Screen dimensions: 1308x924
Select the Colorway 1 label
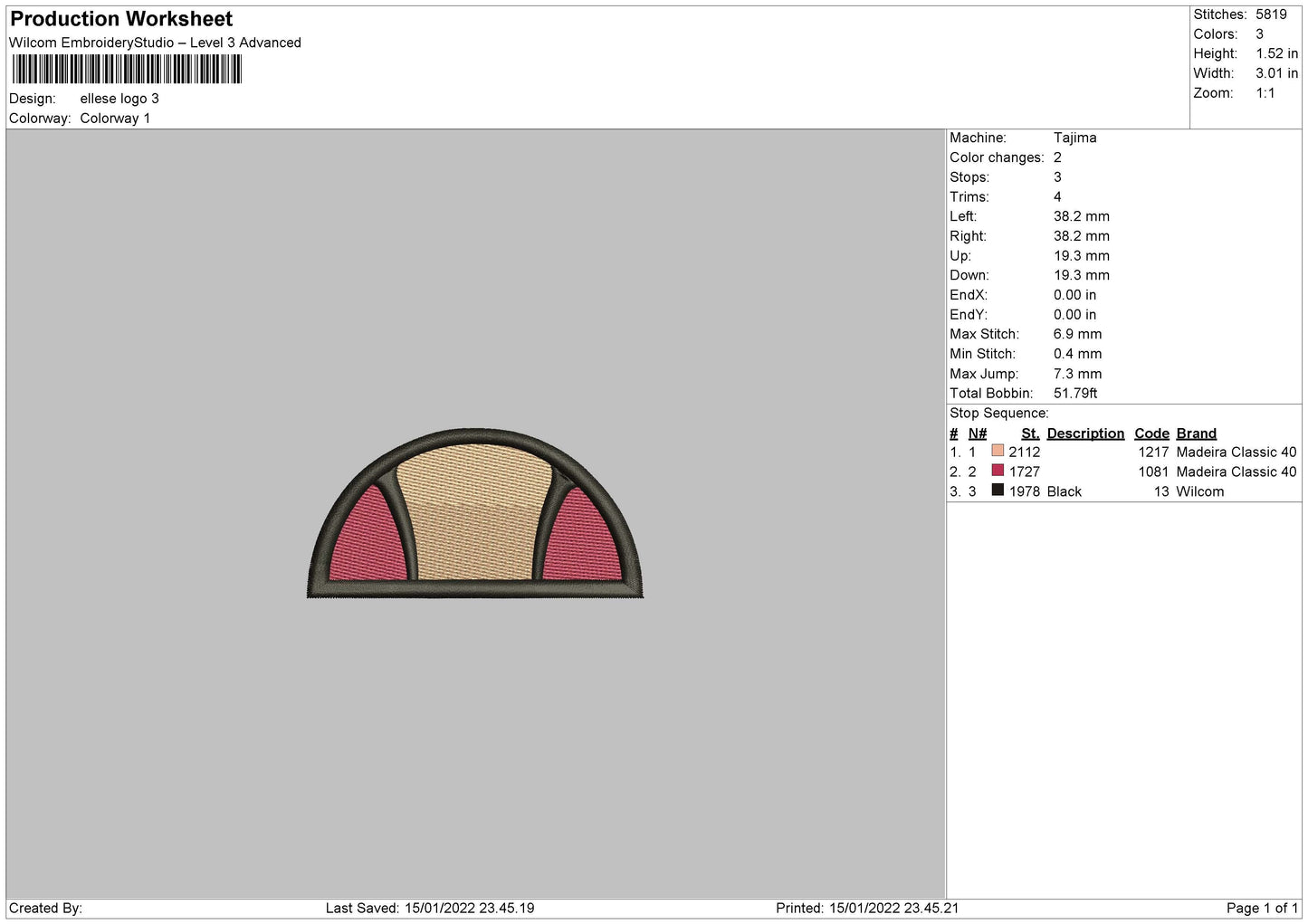click(115, 118)
